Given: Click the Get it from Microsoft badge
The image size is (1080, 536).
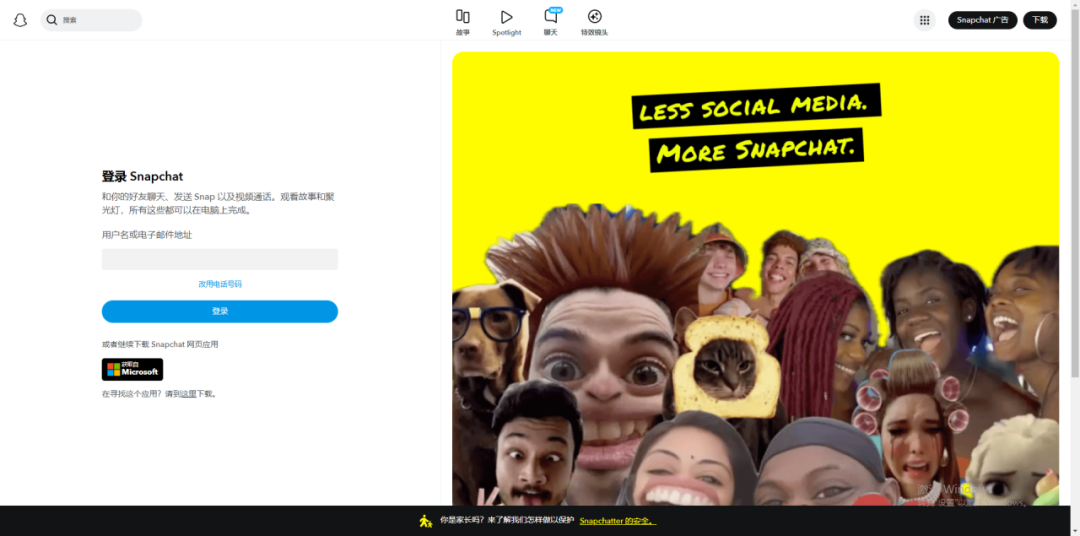Looking at the screenshot, I should coord(132,370).
